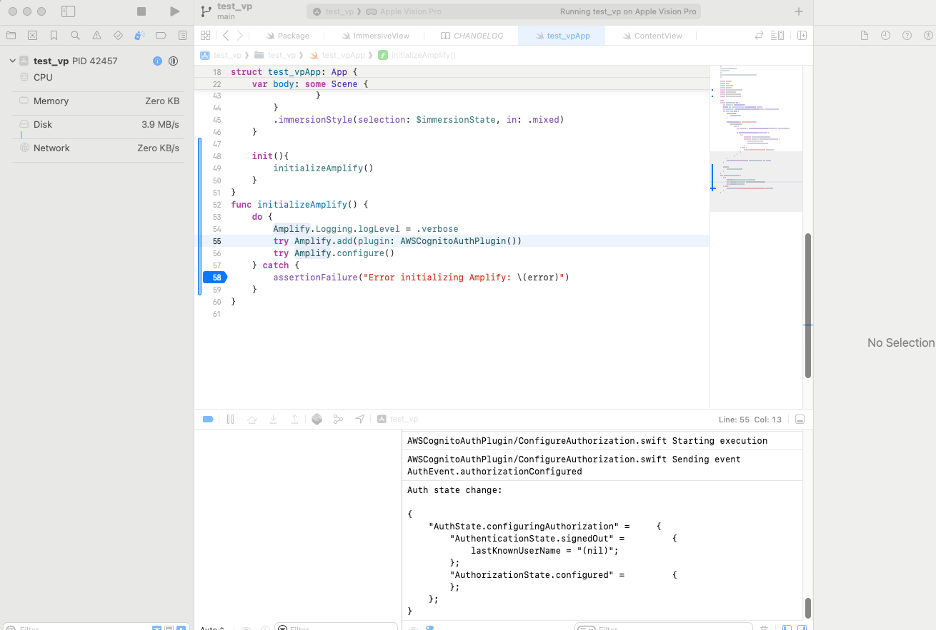936x630 pixels.
Task: Toggle breakpoint on line 58
Action: [214, 276]
